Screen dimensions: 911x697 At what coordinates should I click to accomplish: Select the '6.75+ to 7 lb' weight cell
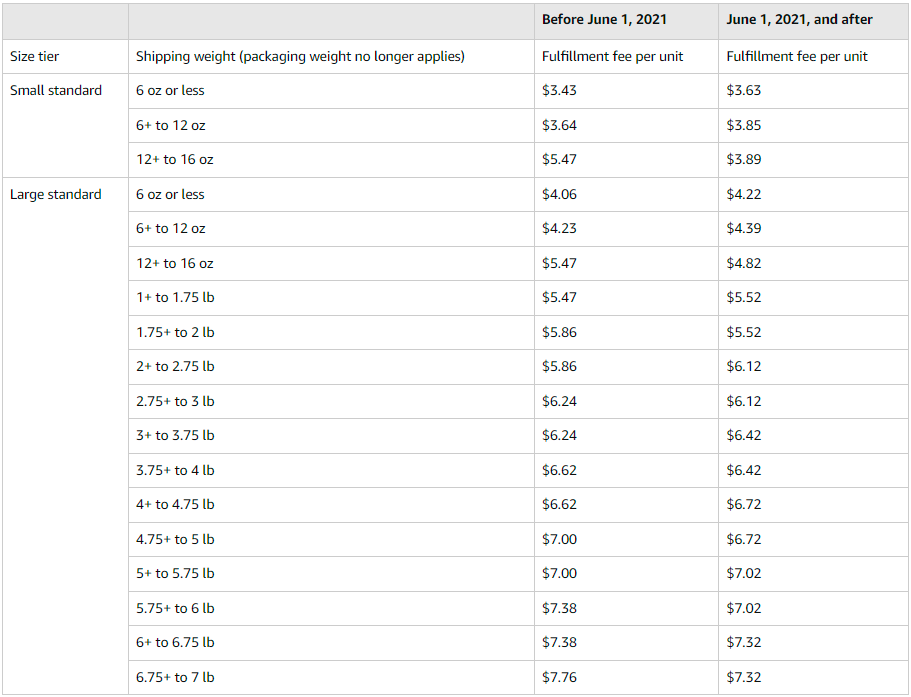331,677
